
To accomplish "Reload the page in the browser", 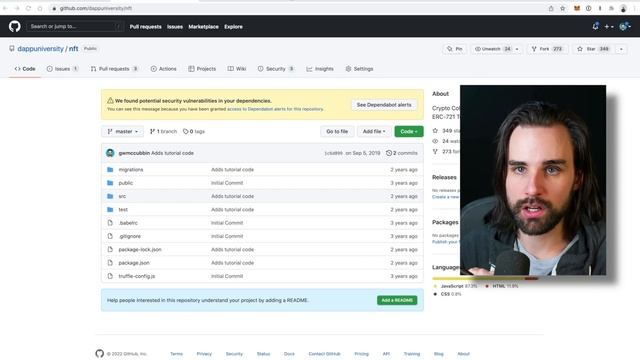I will pos(28,8).
